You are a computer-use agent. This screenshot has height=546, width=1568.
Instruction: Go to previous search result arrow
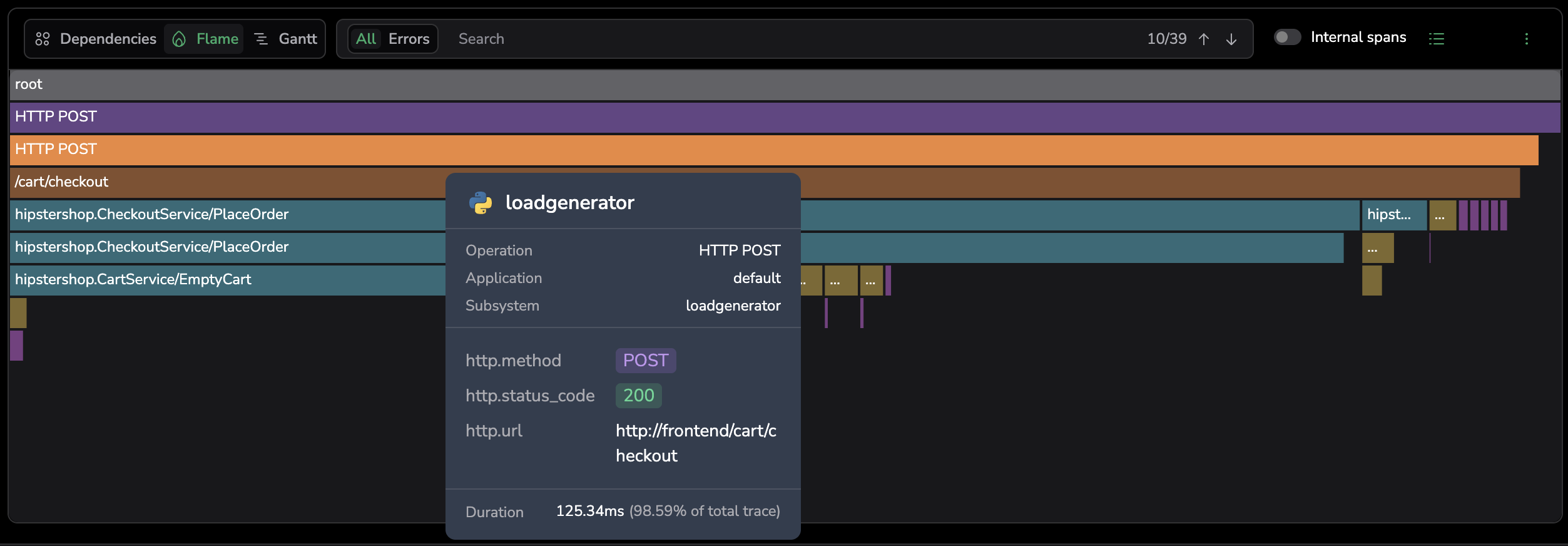click(1203, 39)
